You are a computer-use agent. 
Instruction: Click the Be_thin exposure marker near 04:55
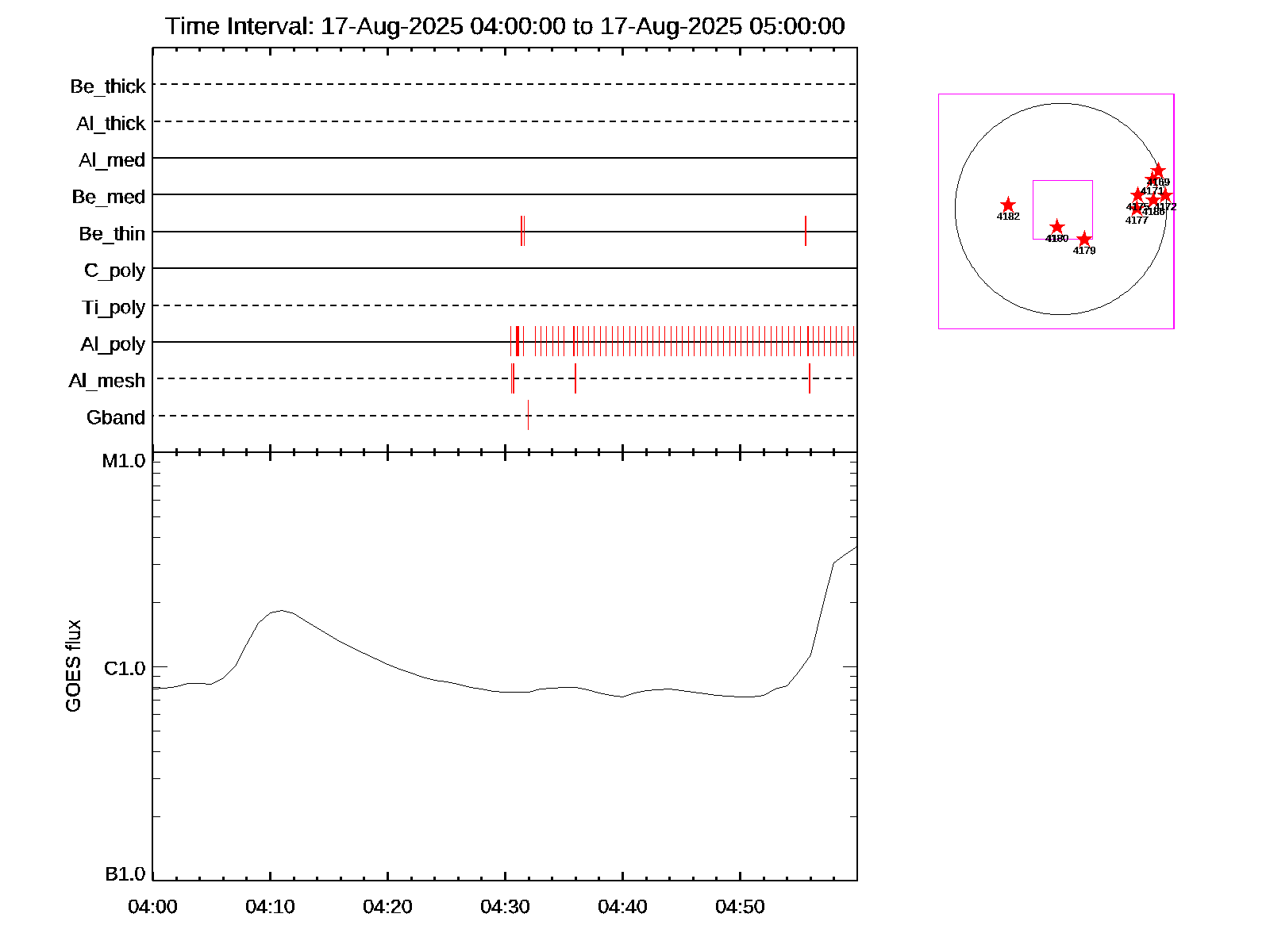806,231
